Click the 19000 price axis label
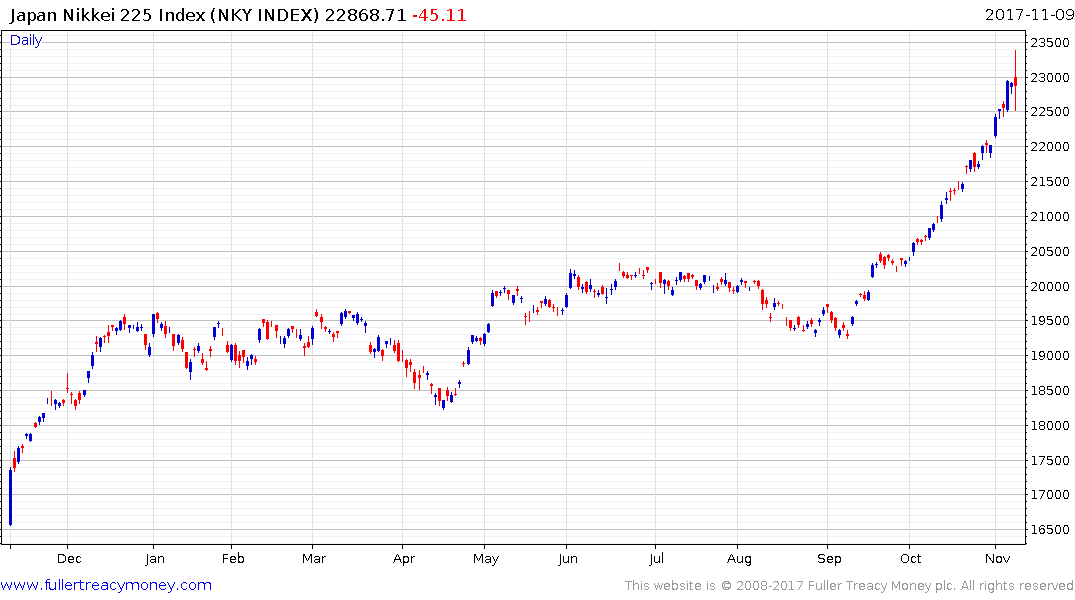 click(1050, 356)
